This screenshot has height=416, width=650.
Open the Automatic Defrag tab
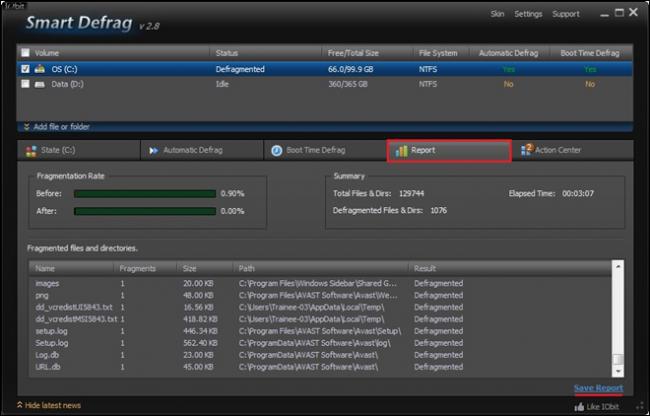[x=202, y=150]
